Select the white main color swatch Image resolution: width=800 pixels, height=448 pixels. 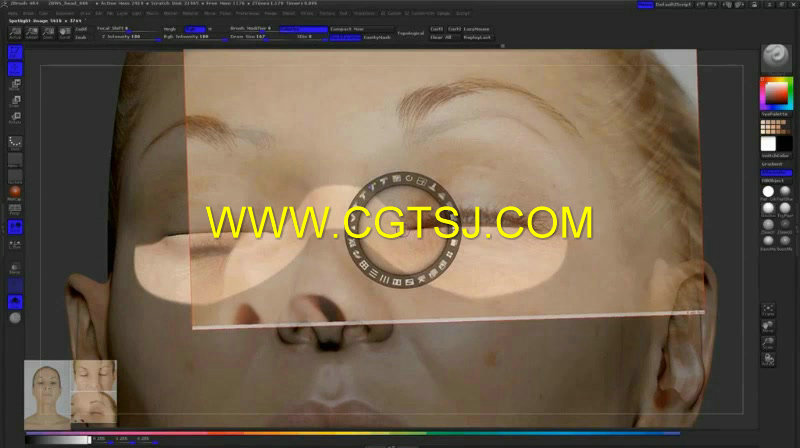click(x=768, y=144)
